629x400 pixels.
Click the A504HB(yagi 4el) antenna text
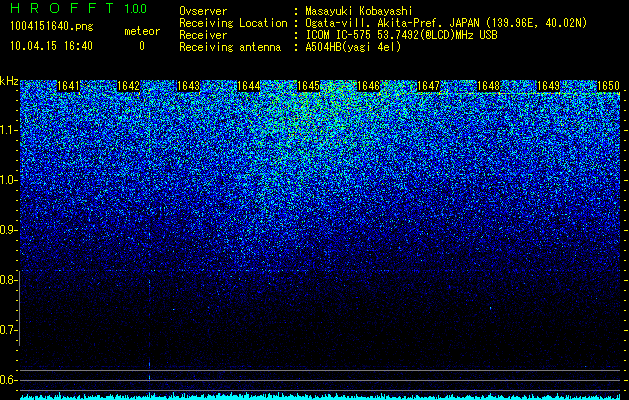tap(353, 47)
